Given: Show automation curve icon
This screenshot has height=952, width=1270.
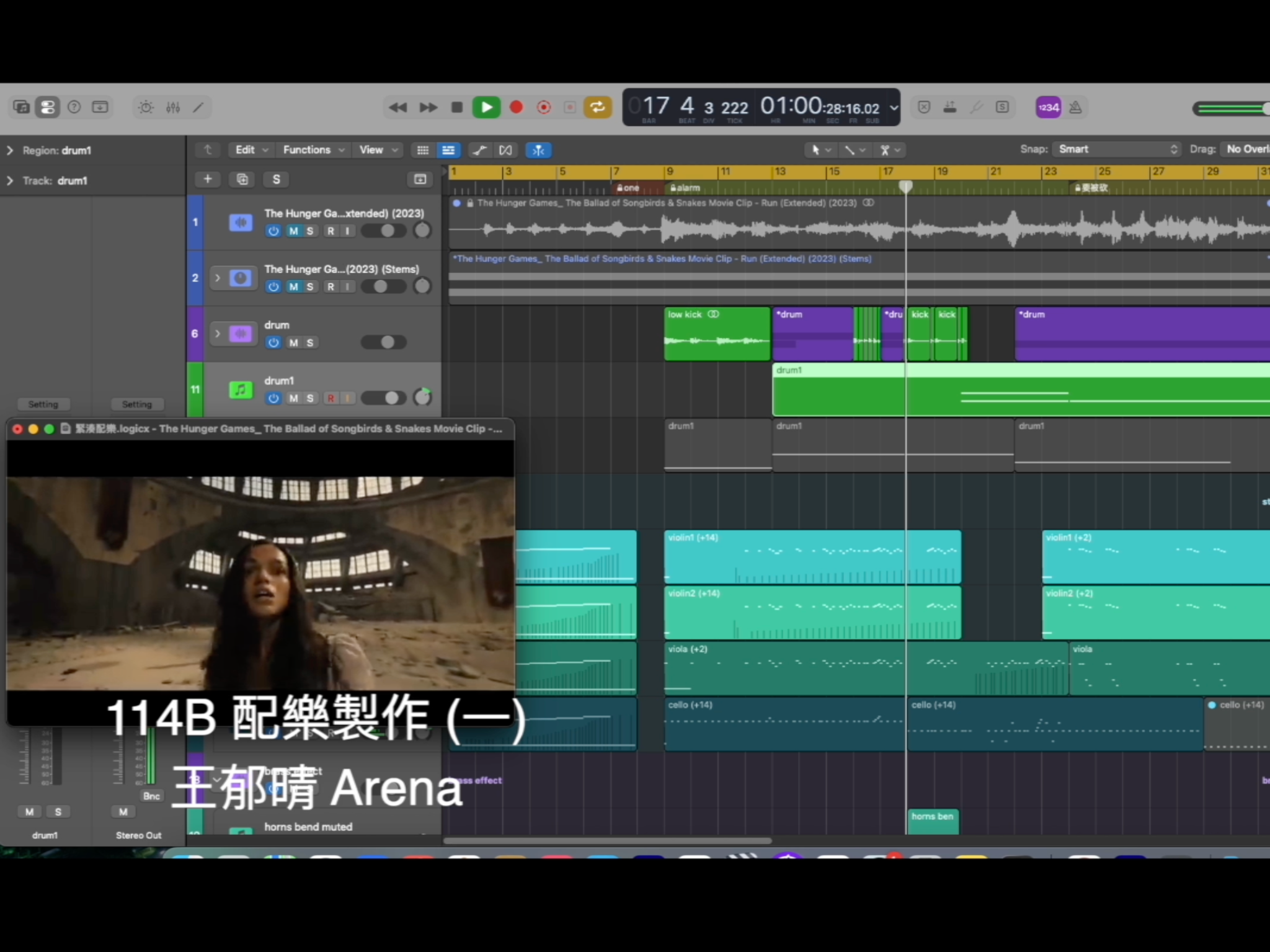Looking at the screenshot, I should [x=479, y=150].
